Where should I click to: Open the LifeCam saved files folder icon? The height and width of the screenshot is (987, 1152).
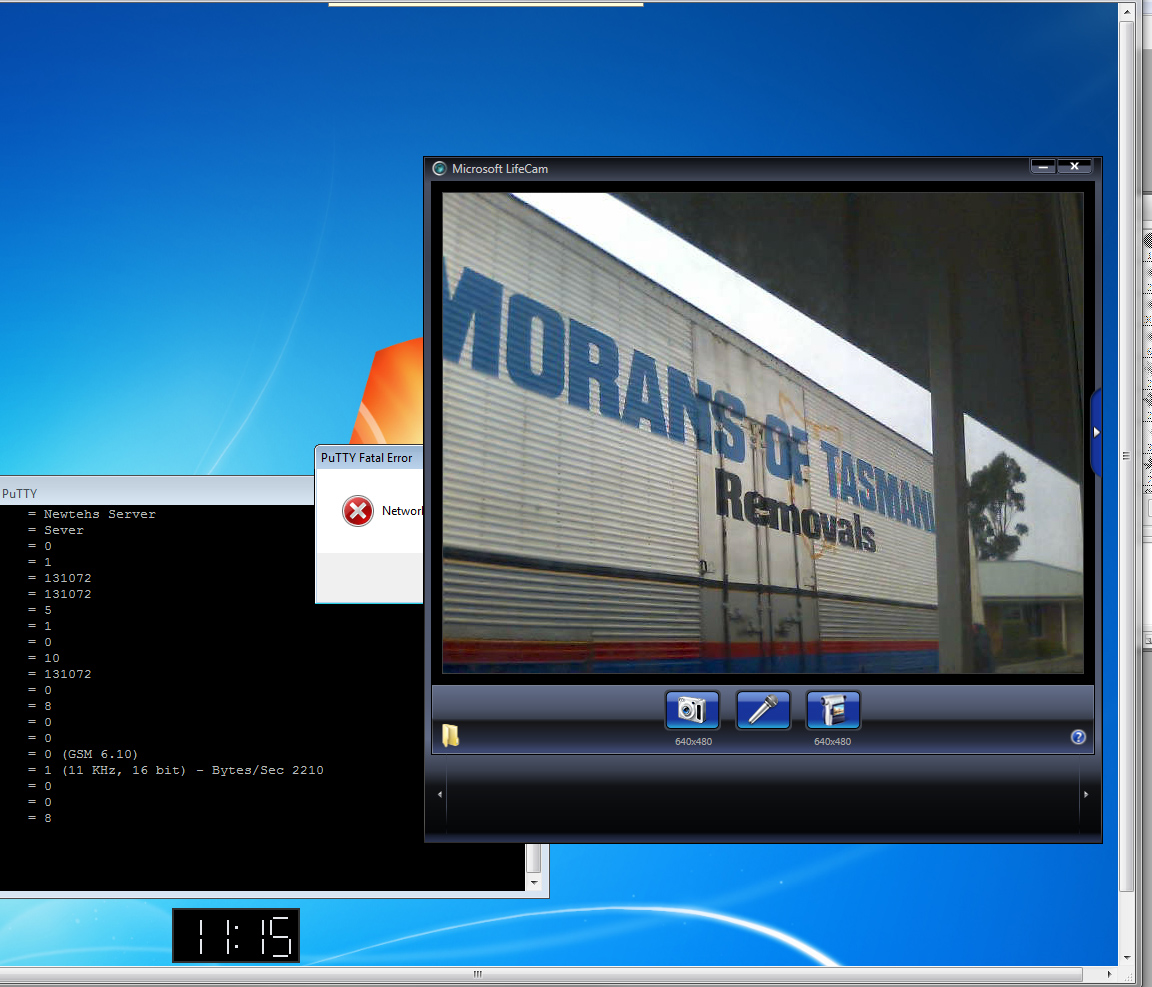[x=450, y=736]
